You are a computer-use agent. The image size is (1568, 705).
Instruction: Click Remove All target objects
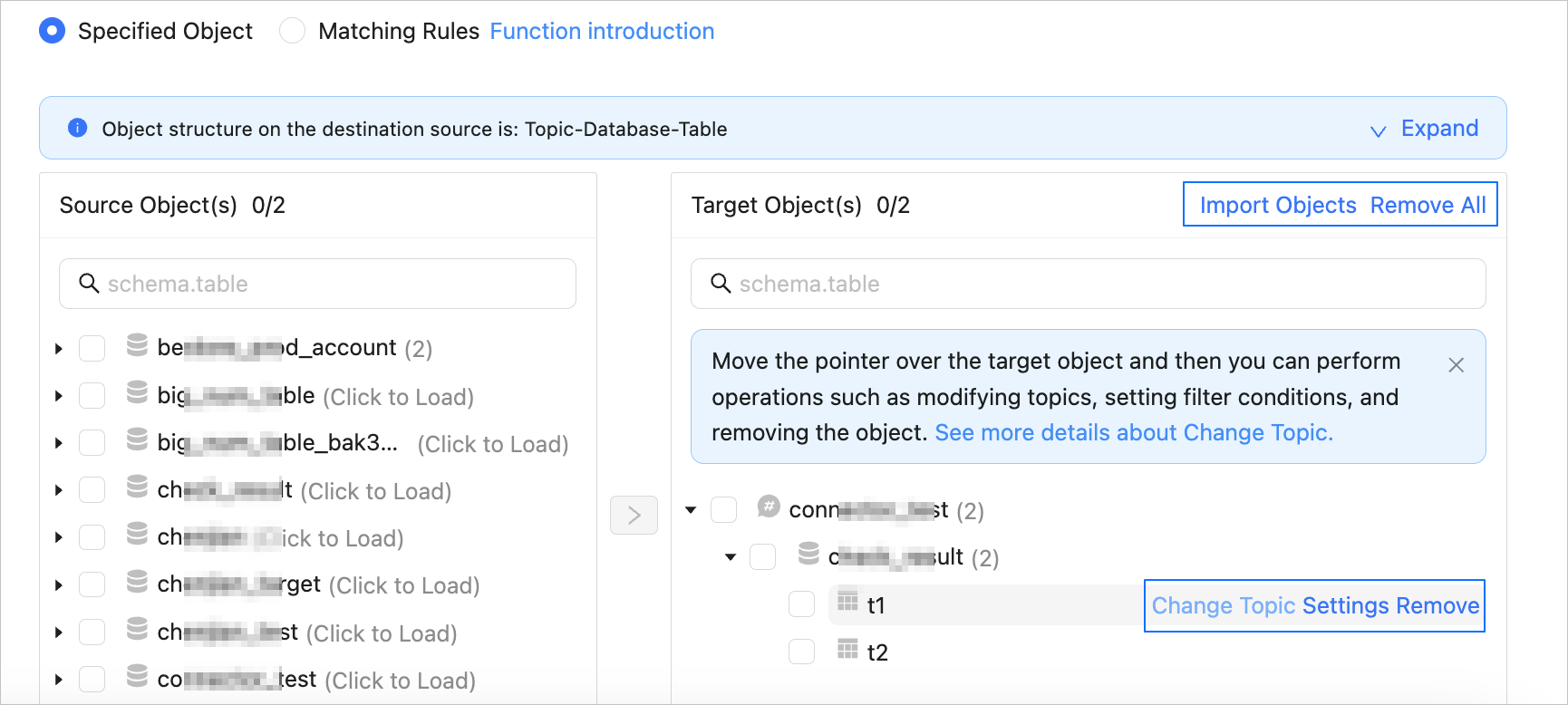click(1428, 206)
